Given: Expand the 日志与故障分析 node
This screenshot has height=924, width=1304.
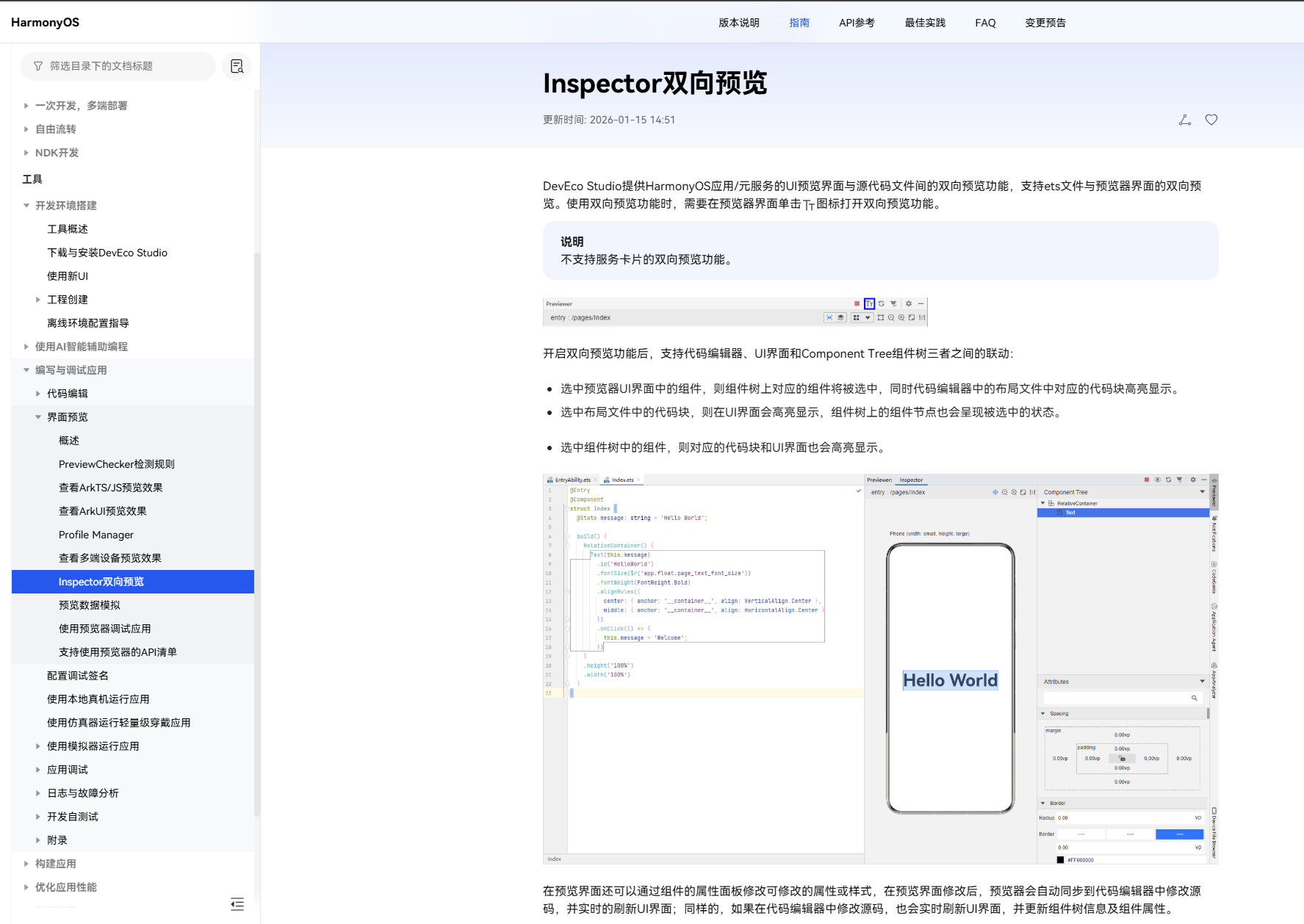Looking at the screenshot, I should (x=38, y=793).
